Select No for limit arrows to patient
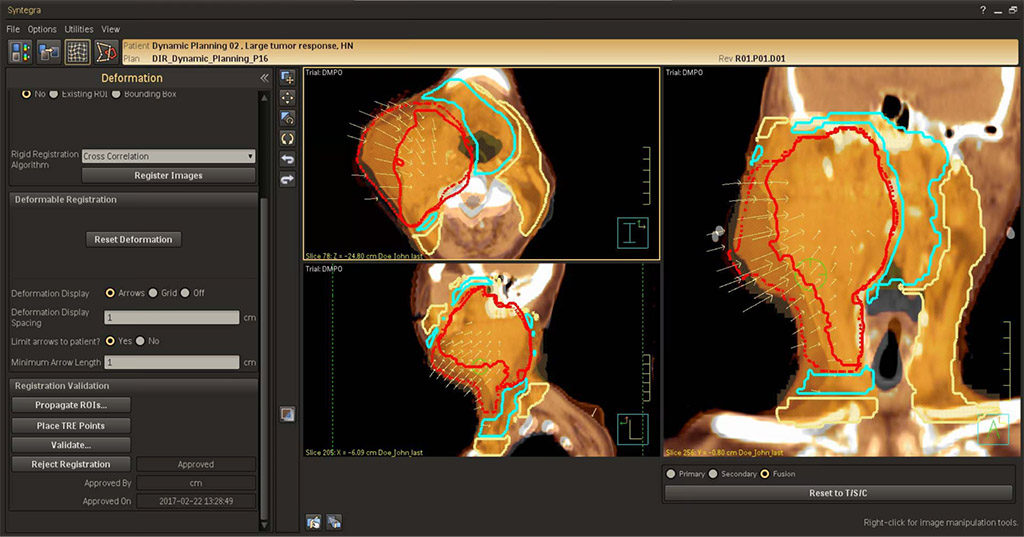Viewport: 1024px width, 537px height. [140, 341]
